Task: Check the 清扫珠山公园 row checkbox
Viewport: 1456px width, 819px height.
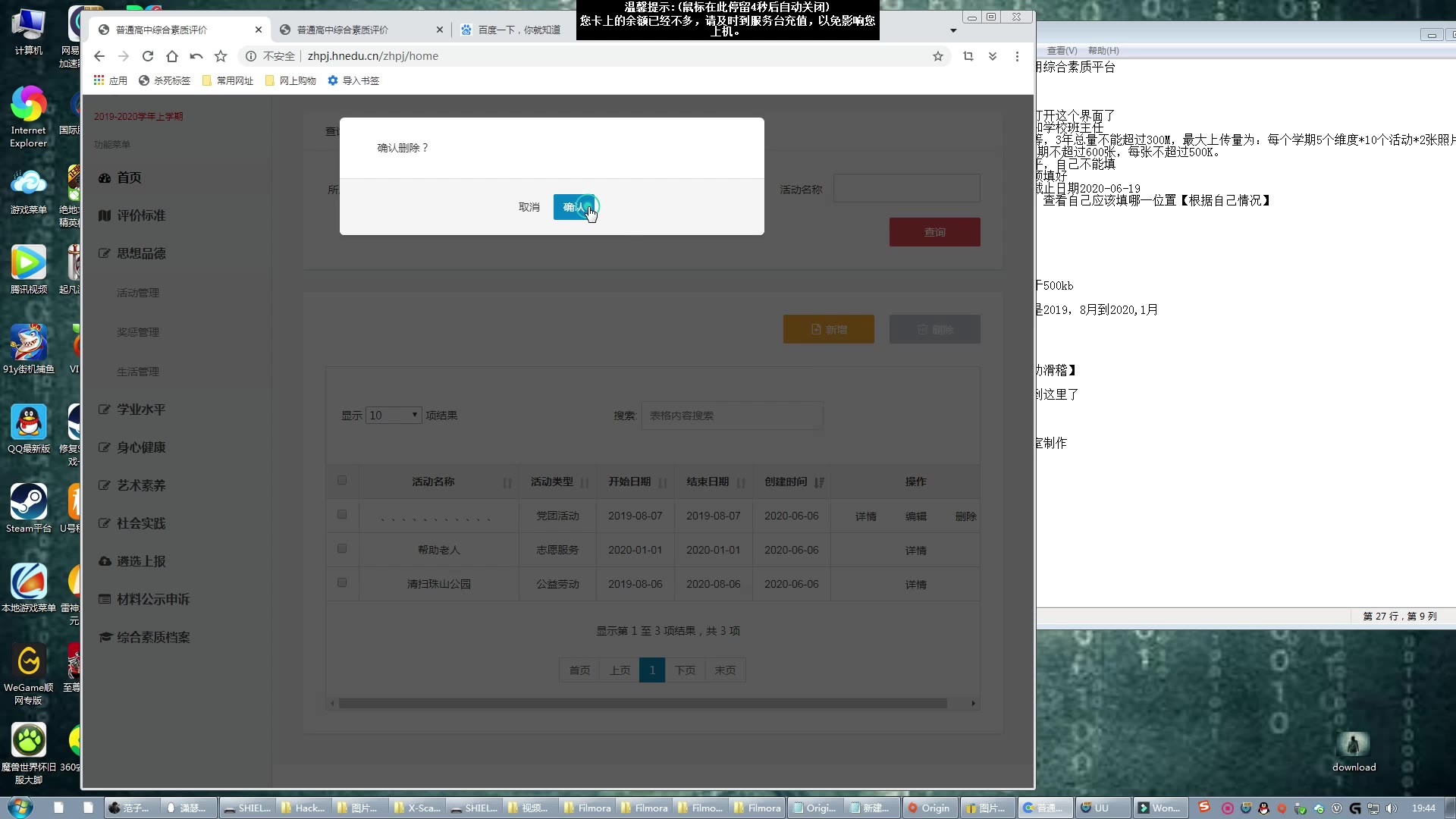Action: click(342, 583)
